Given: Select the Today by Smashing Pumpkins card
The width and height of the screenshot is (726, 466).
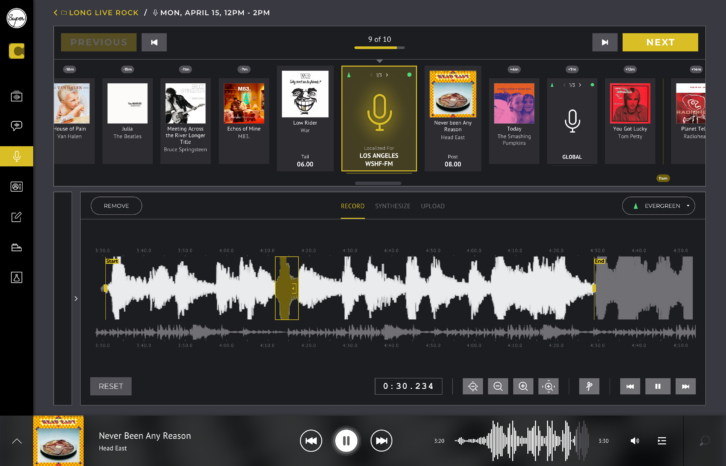Looking at the screenshot, I should [x=514, y=121].
